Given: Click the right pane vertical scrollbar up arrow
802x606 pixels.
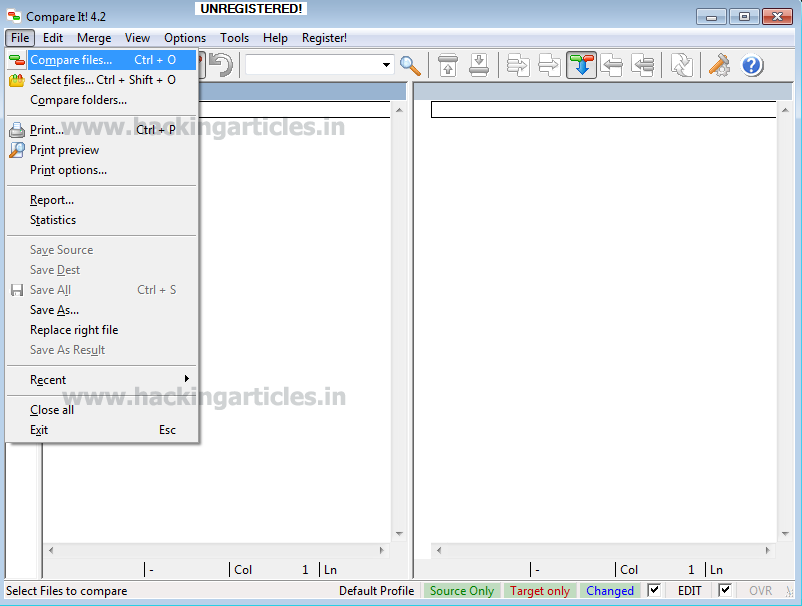Looking at the screenshot, I should point(785,110).
